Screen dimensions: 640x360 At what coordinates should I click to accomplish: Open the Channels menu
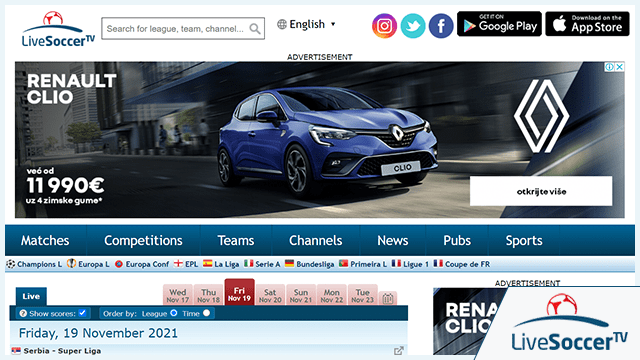pos(316,240)
